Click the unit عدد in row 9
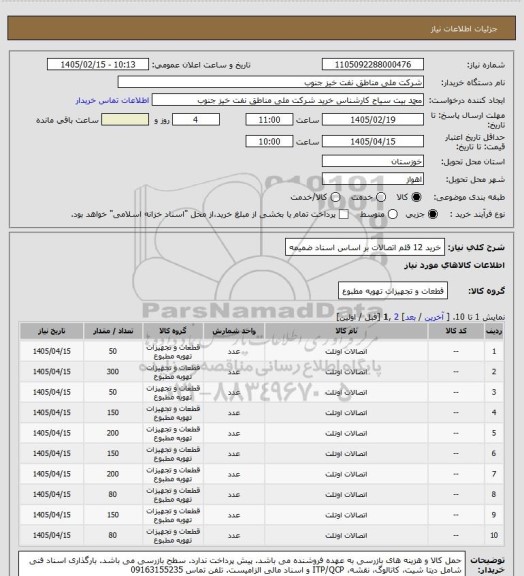The height and width of the screenshot is (576, 524). (234, 515)
